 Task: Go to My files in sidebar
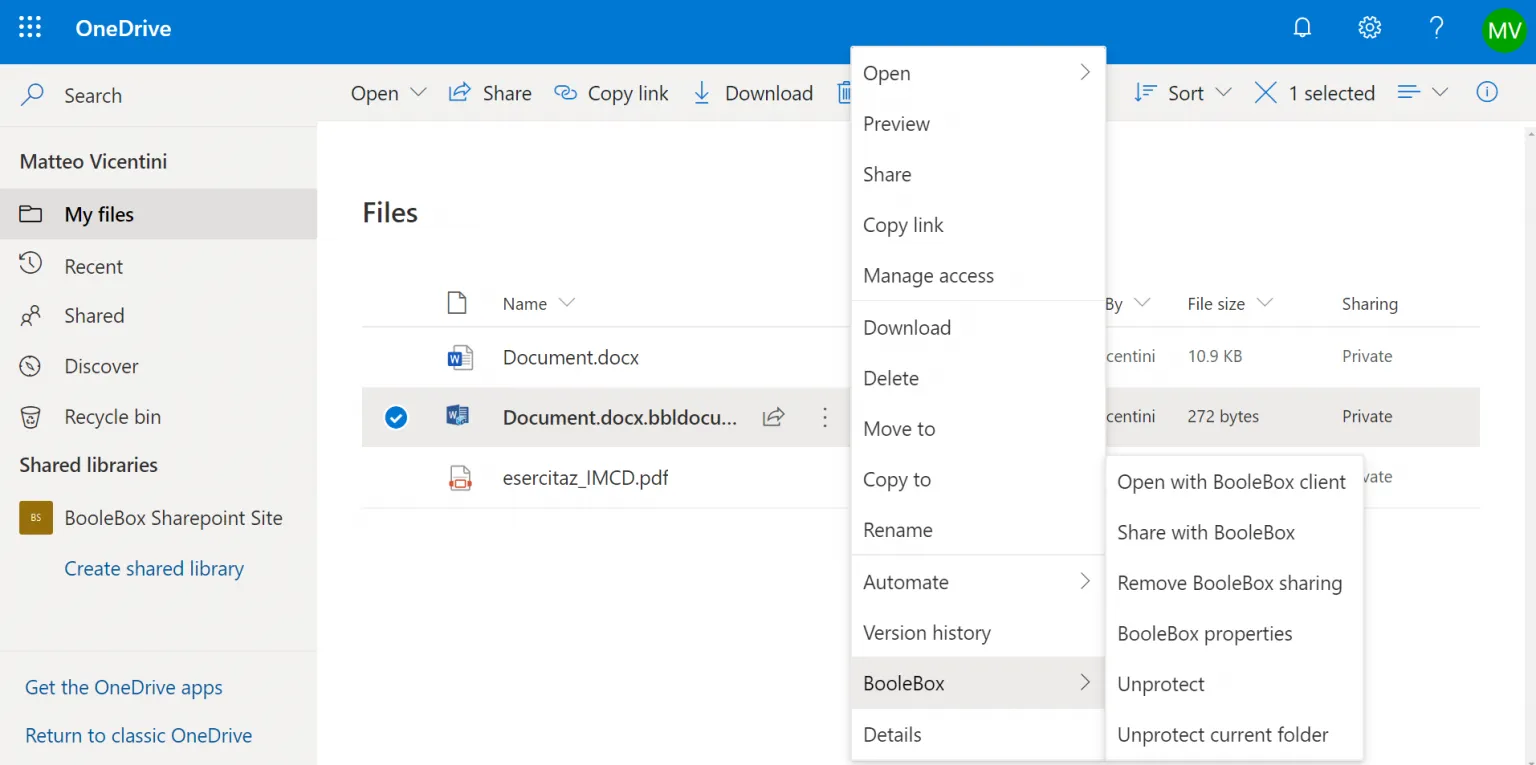(158, 214)
